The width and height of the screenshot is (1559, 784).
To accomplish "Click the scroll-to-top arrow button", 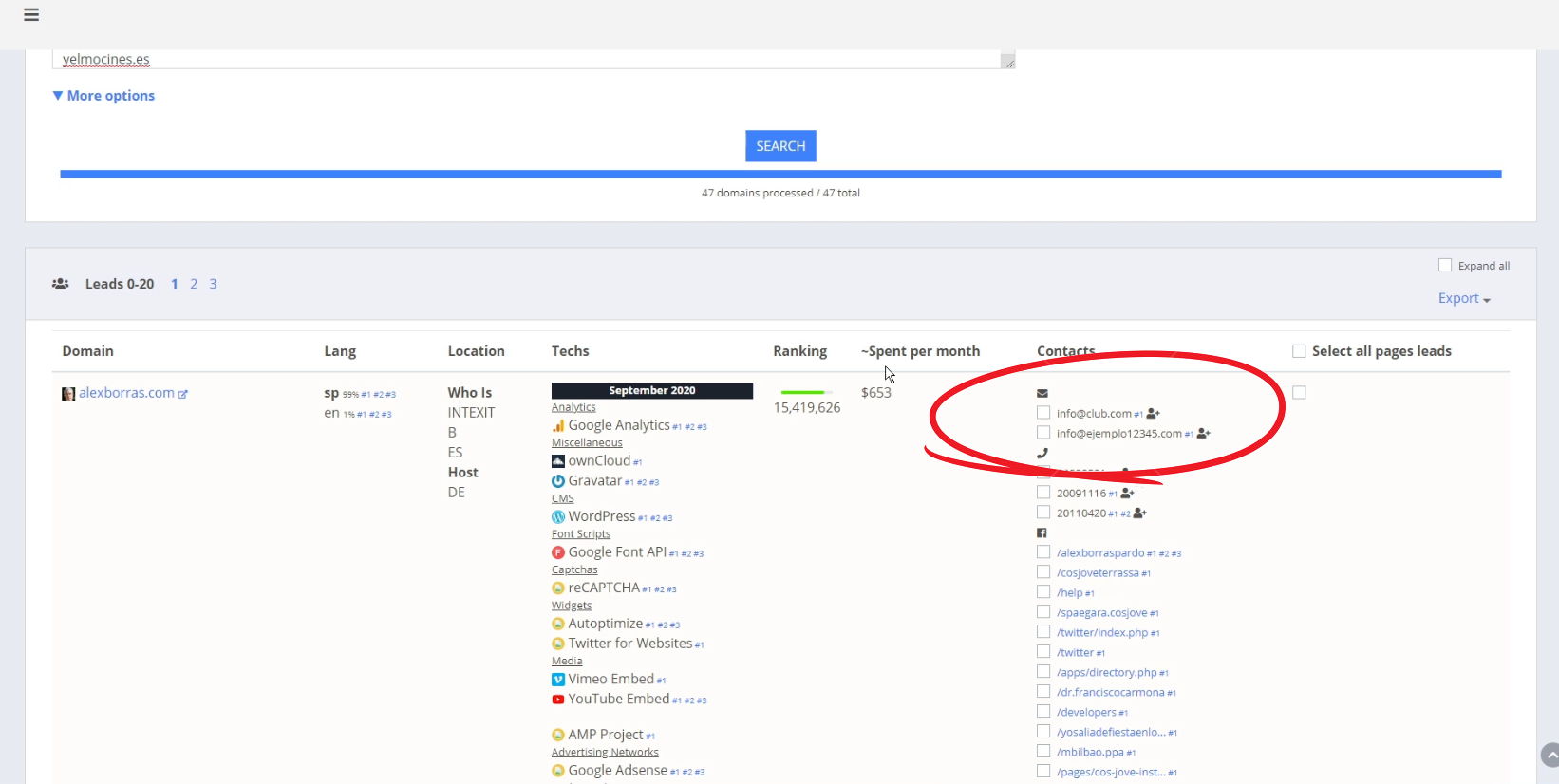I will point(1550,756).
